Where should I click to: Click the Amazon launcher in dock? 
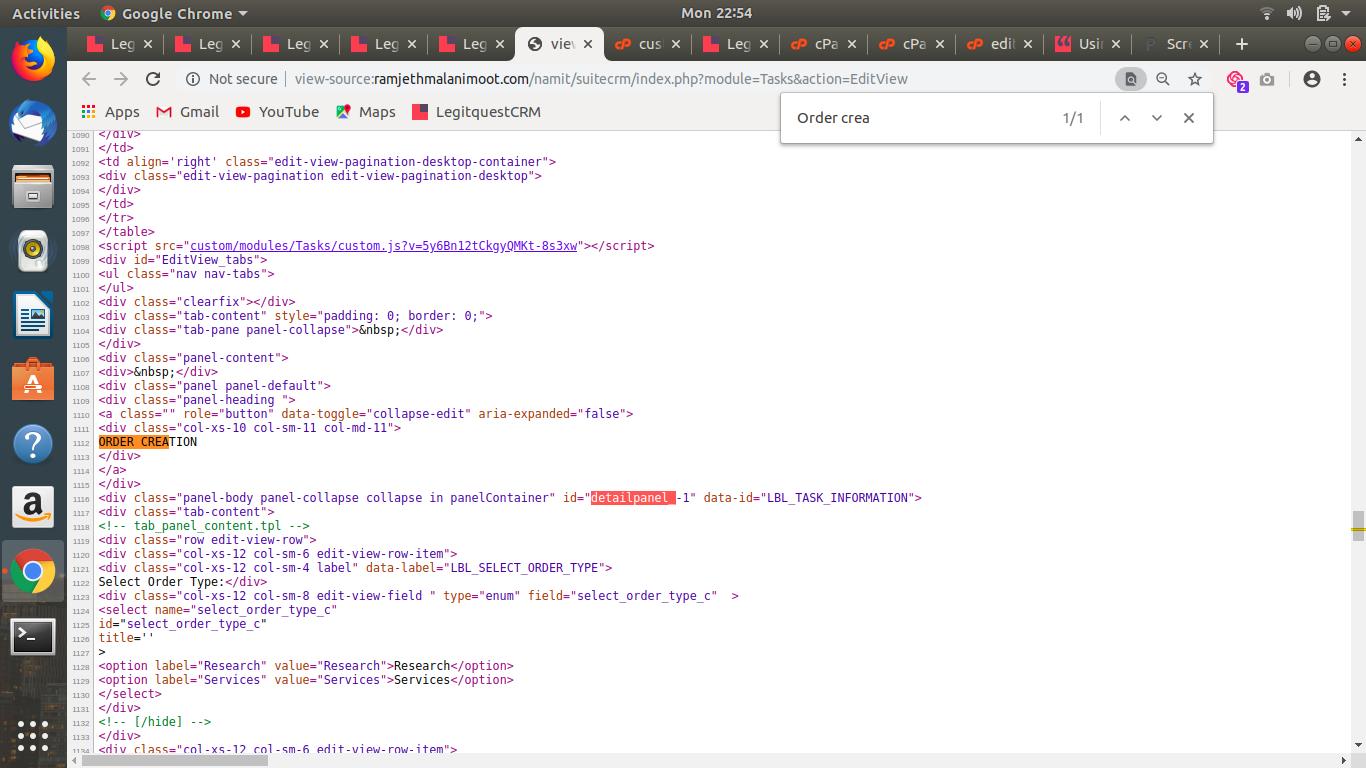pyautogui.click(x=33, y=507)
